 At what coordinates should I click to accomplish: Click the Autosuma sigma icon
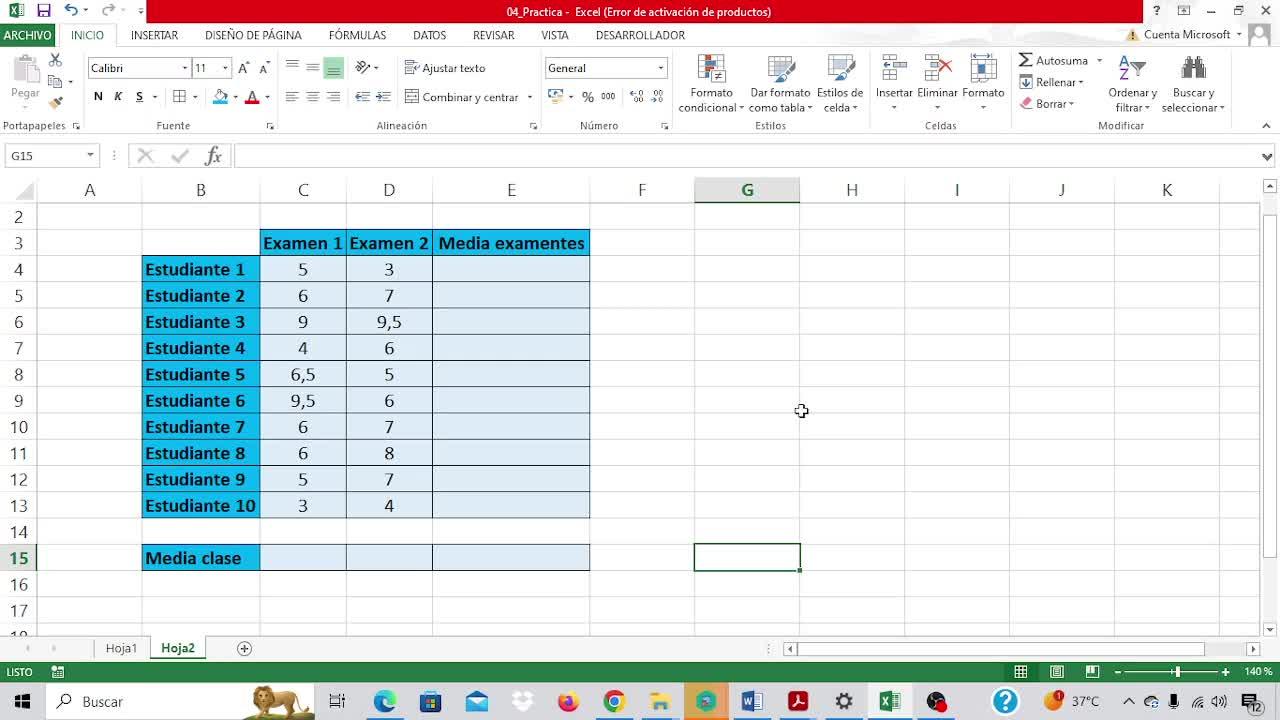point(1026,60)
